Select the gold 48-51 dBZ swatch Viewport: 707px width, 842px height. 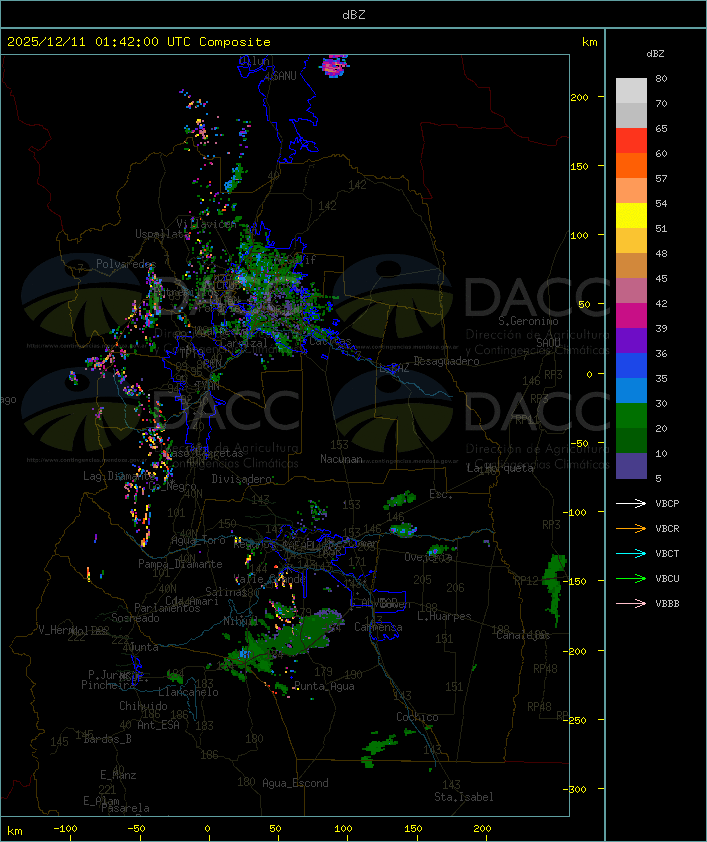631,240
